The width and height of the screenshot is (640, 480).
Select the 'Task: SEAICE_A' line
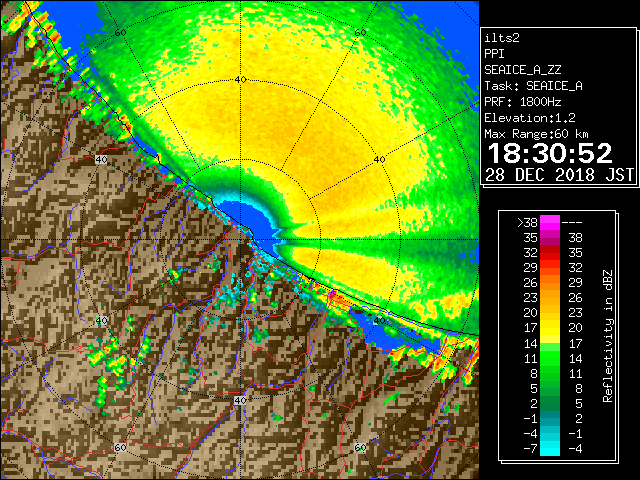pos(533,86)
